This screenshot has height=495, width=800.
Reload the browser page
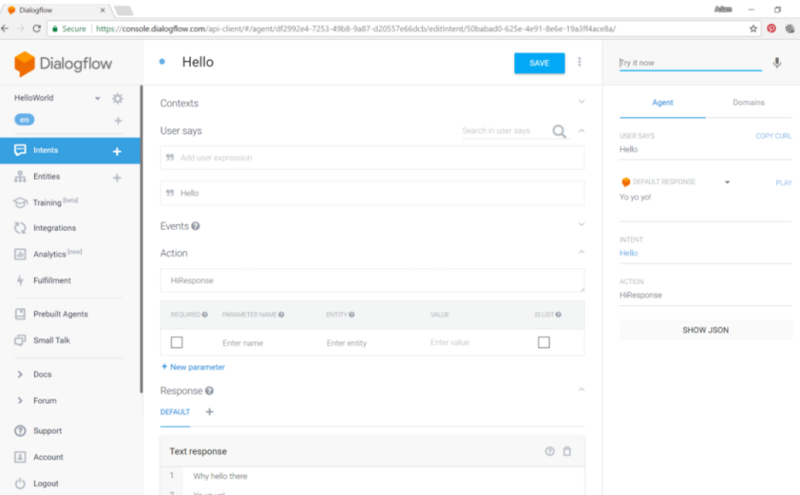click(37, 29)
